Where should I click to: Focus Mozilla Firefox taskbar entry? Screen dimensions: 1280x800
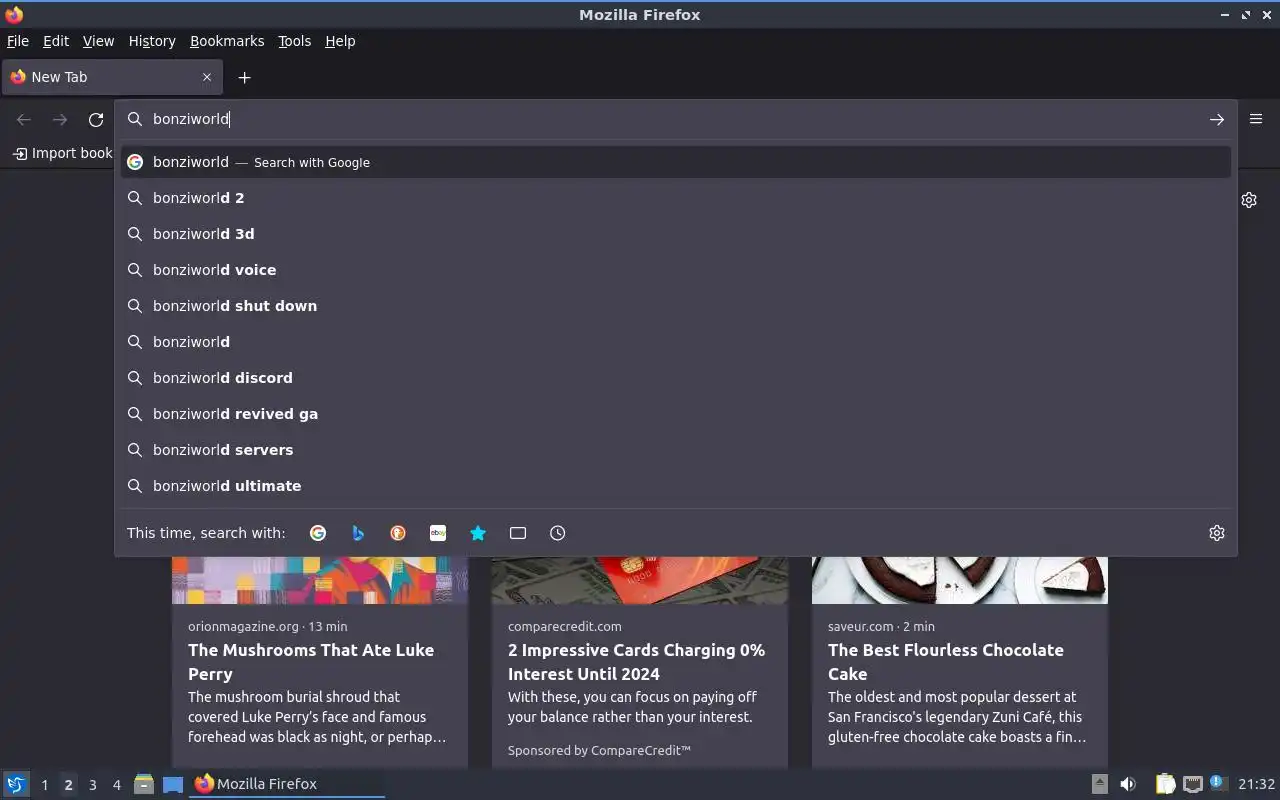pyautogui.click(x=287, y=784)
